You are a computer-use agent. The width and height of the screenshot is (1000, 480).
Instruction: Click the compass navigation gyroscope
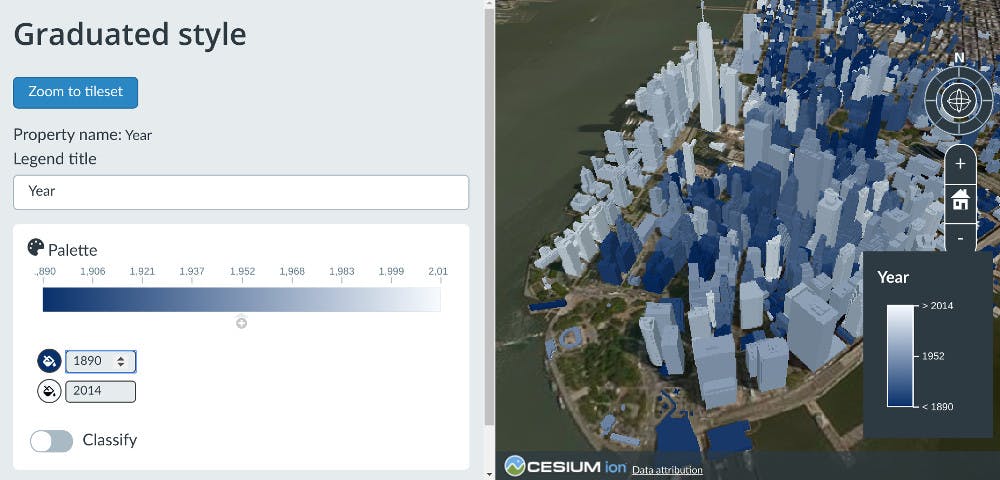(x=959, y=100)
